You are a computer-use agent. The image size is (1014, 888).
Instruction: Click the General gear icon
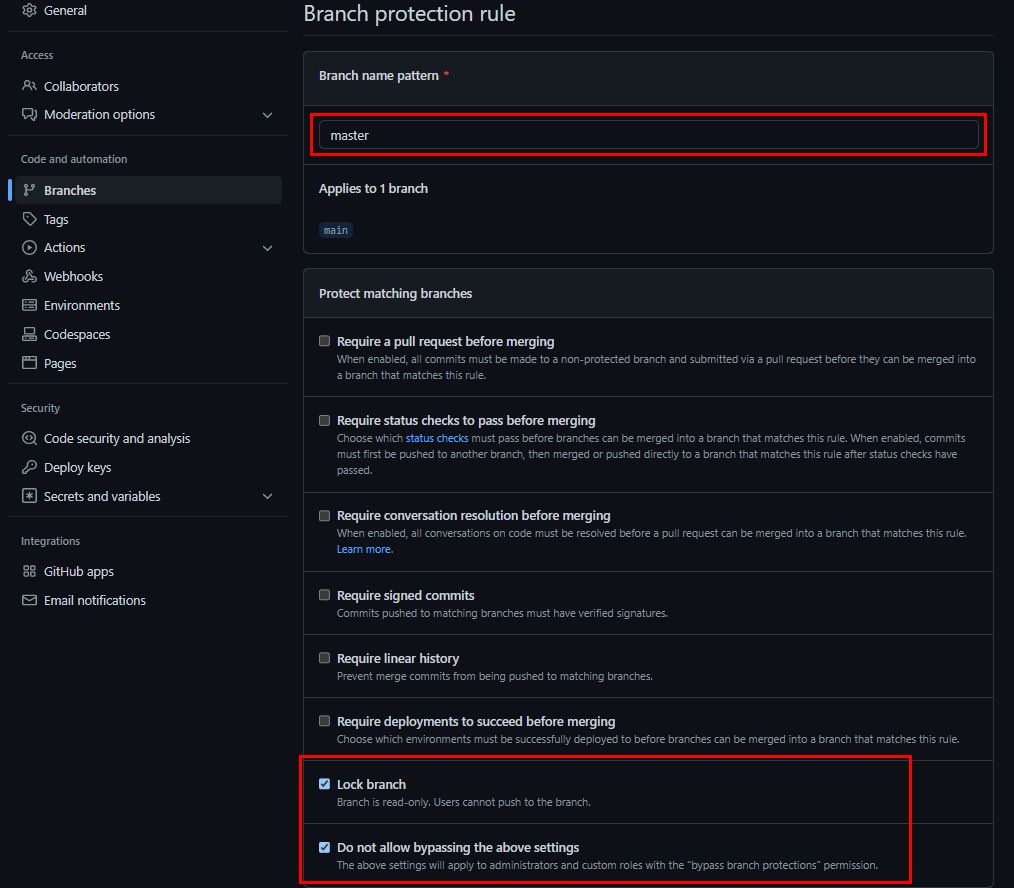[x=29, y=10]
